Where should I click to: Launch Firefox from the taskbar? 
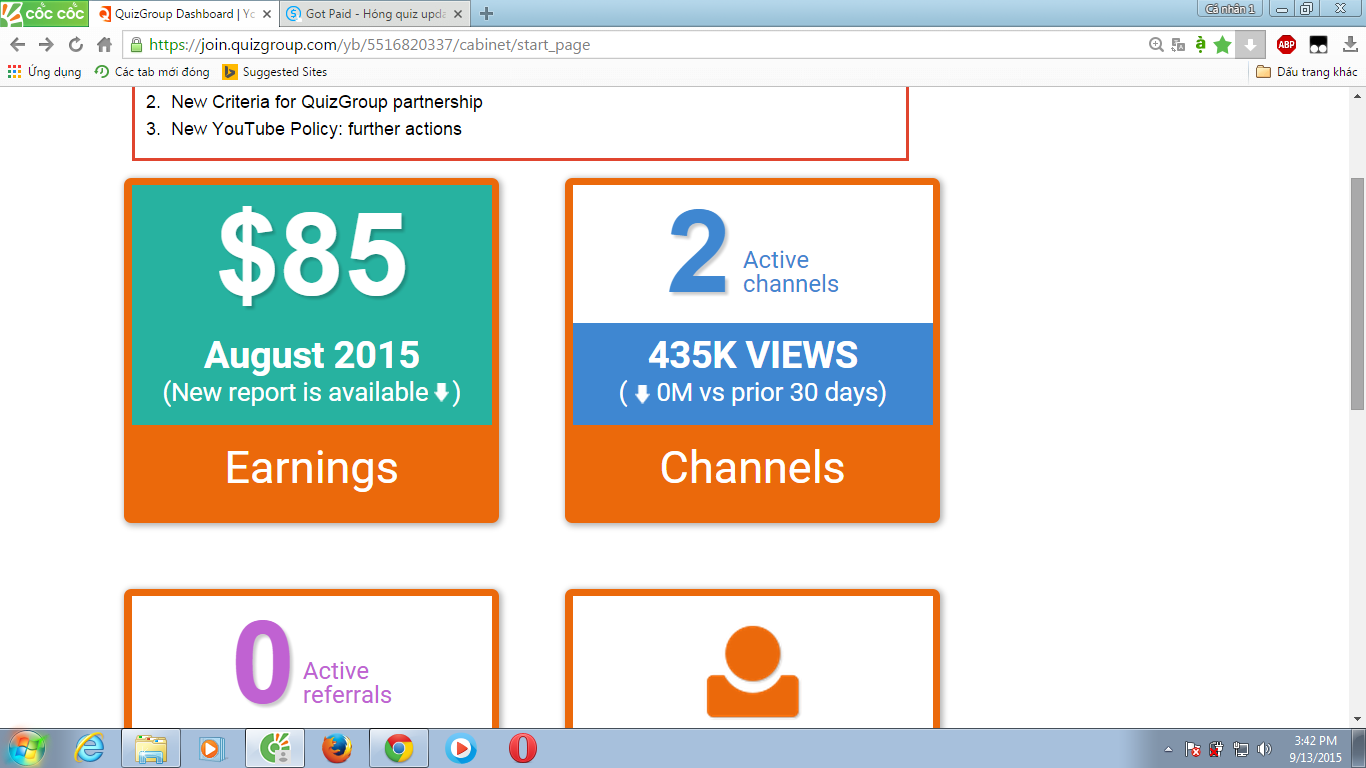click(x=337, y=748)
